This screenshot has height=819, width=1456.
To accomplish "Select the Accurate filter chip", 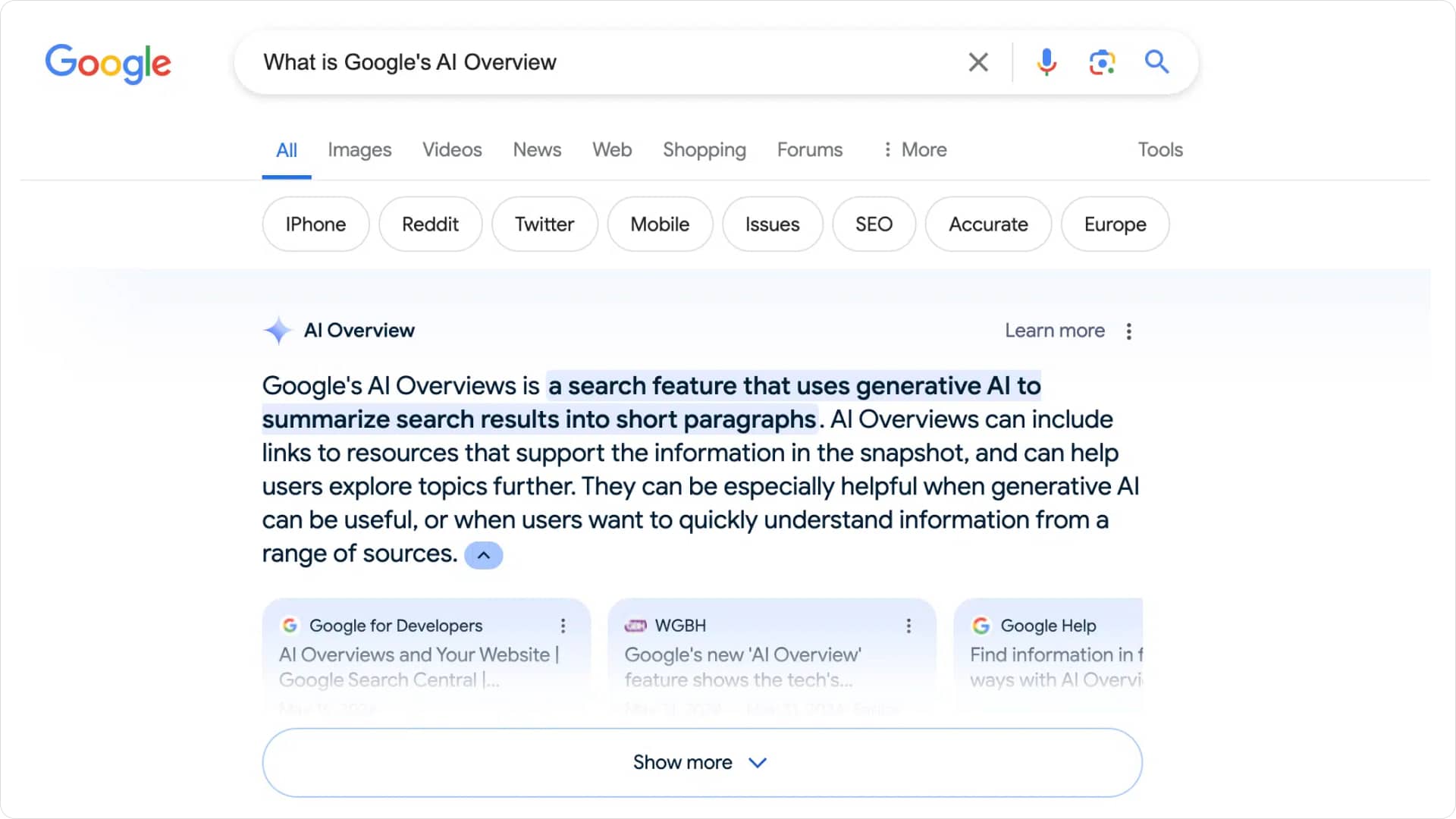I will [x=988, y=224].
